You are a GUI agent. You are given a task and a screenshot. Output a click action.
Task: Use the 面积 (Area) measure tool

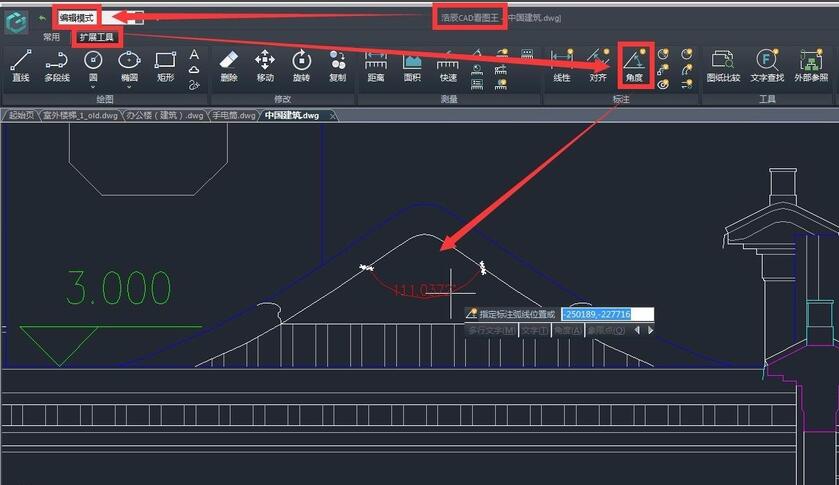coord(412,65)
